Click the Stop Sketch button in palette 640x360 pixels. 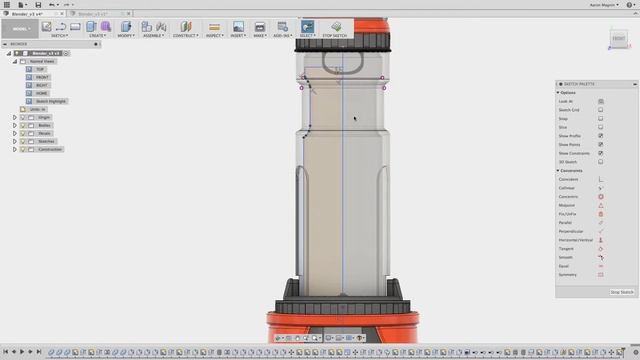point(622,292)
